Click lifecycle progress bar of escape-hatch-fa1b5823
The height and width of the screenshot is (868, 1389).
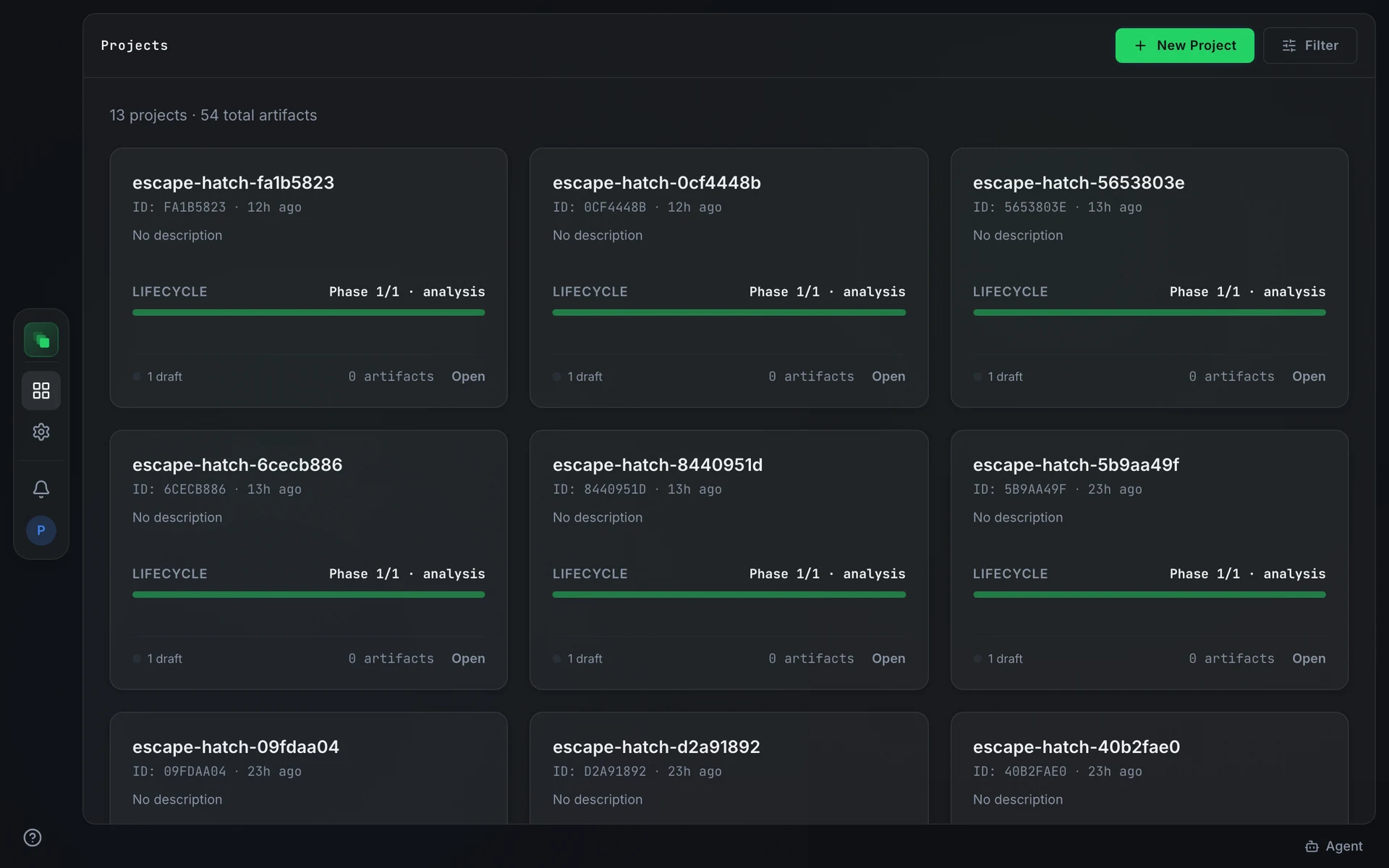(309, 312)
